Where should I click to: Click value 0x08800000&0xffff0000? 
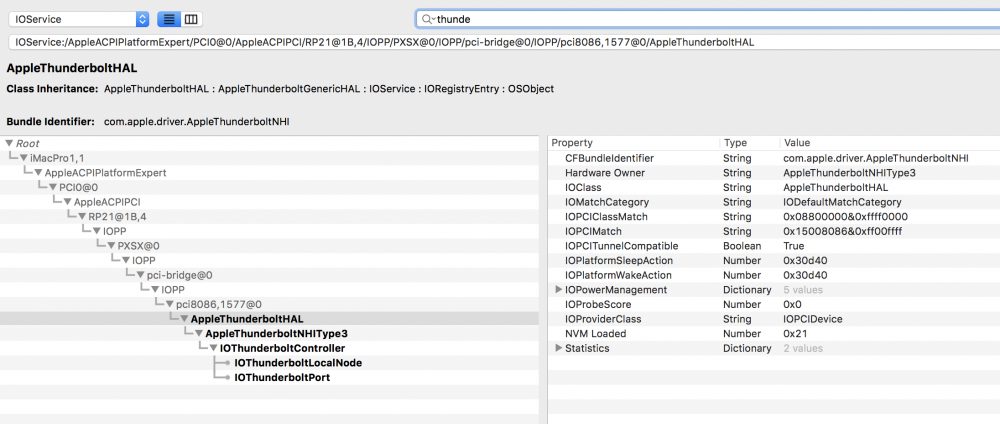pyautogui.click(x=846, y=217)
